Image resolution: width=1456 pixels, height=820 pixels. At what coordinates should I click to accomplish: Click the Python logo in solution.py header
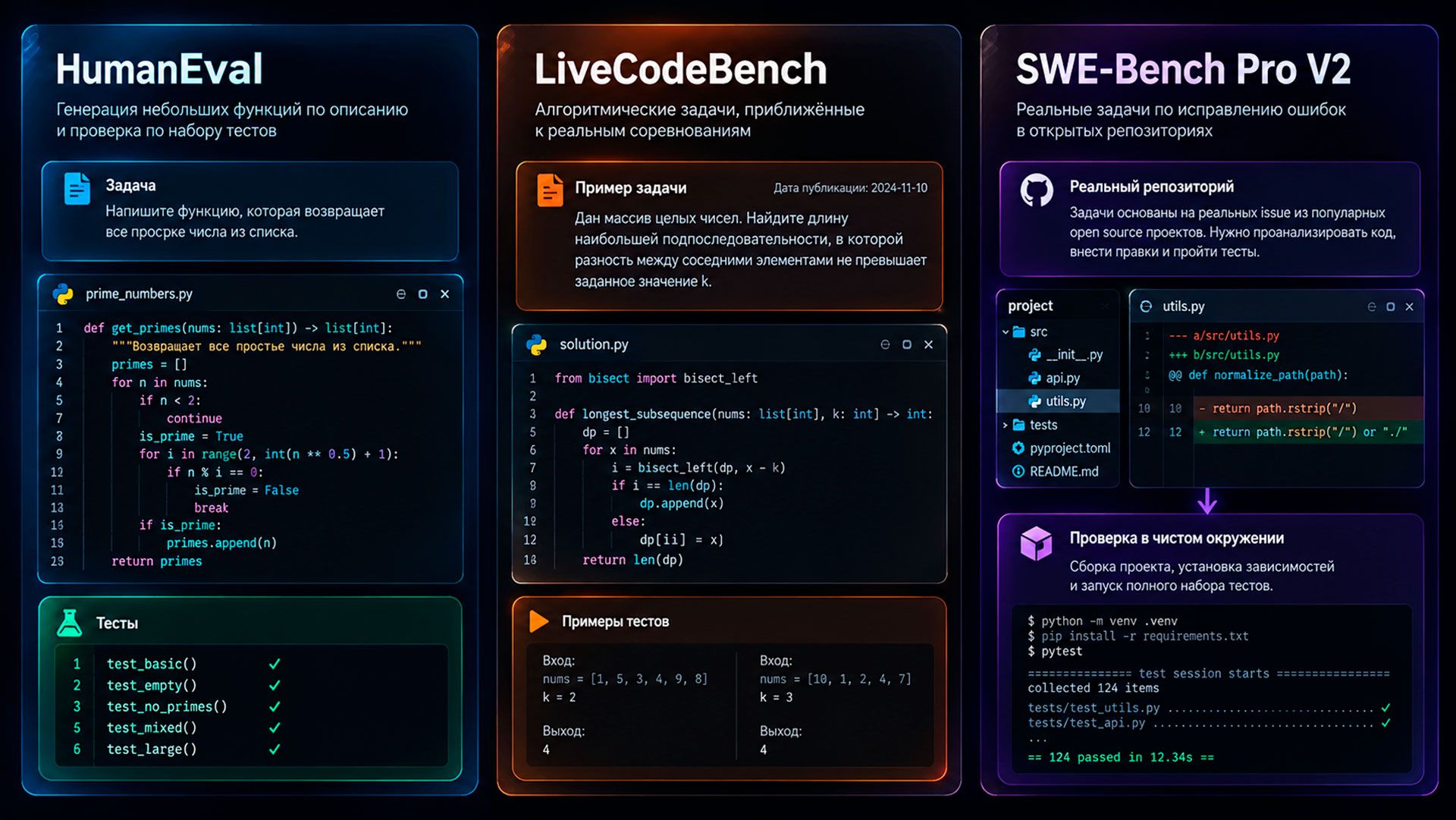pos(537,345)
